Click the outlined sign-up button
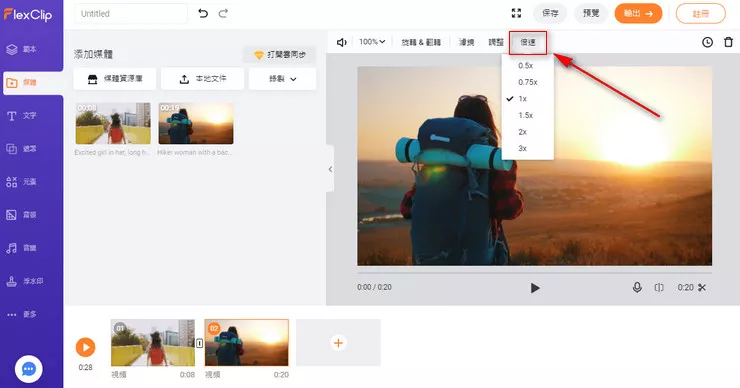 (700, 14)
